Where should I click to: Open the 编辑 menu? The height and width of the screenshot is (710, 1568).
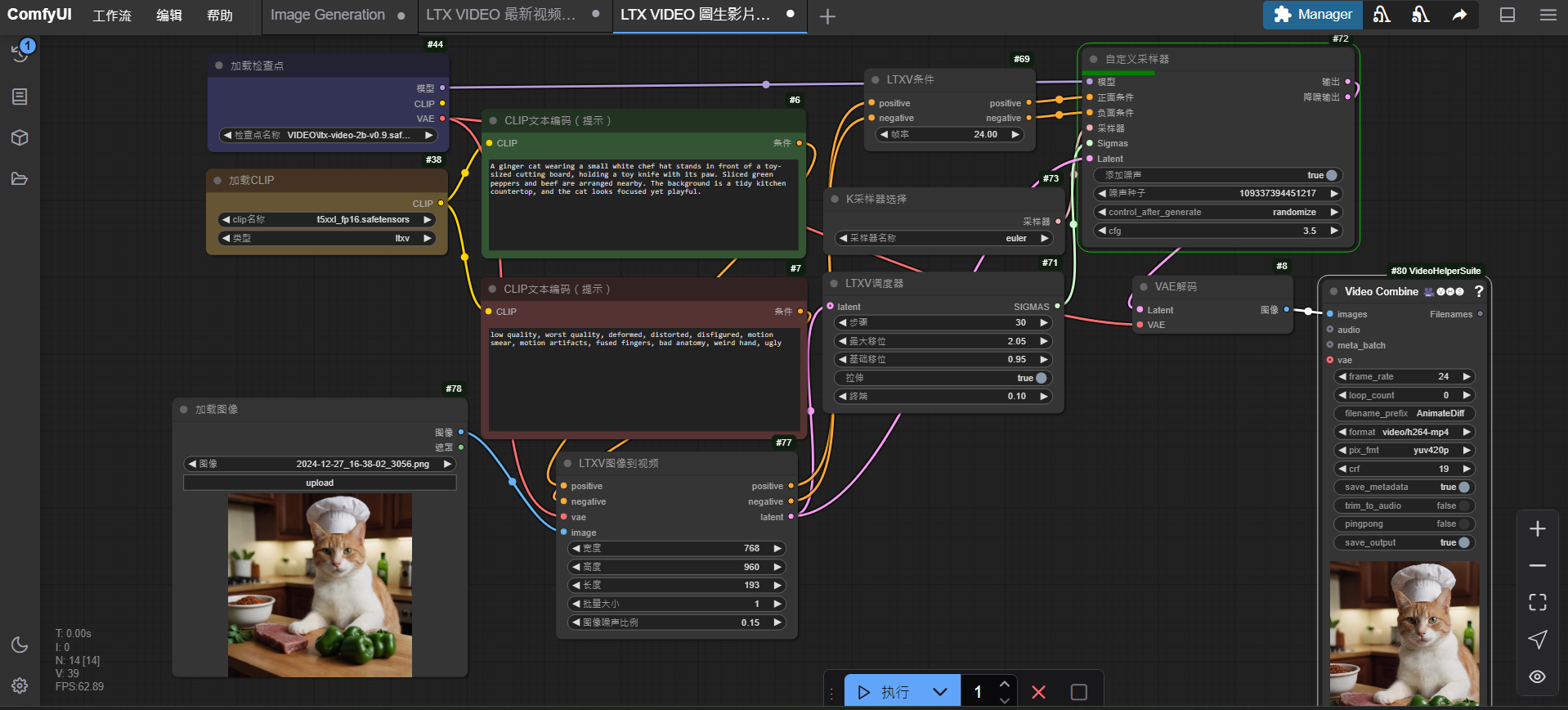tap(169, 16)
